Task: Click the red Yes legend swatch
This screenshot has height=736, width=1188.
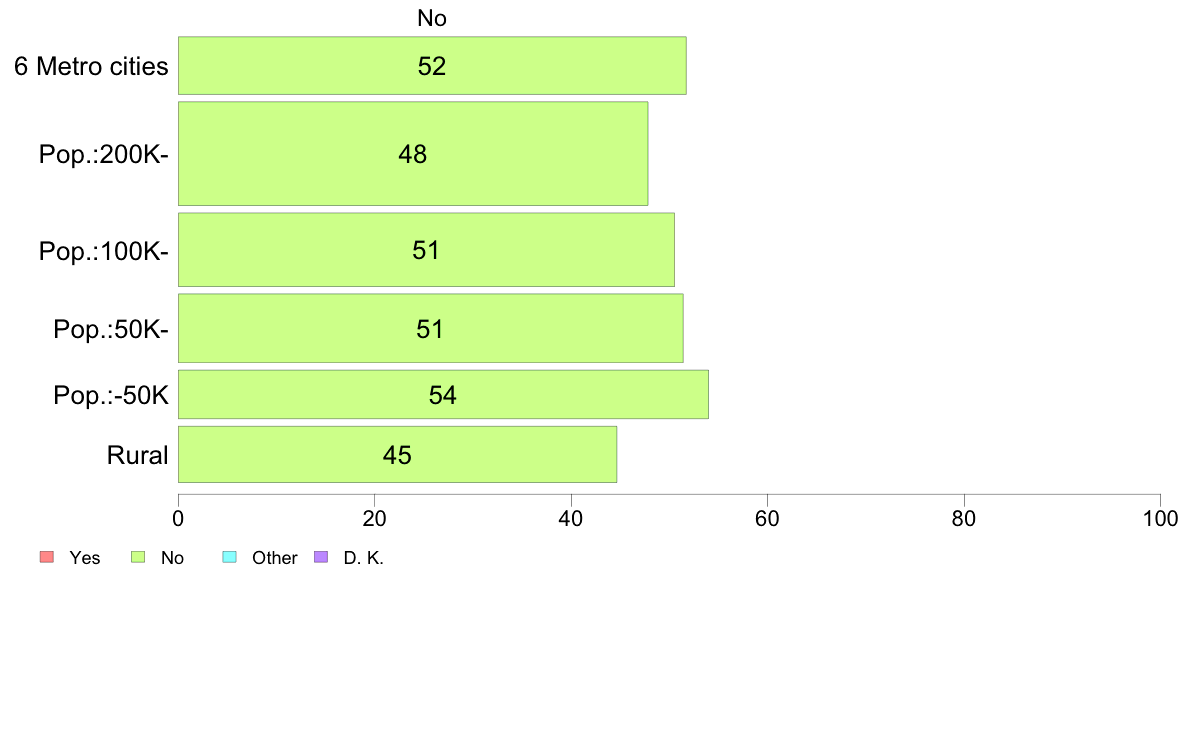Action: coord(47,557)
